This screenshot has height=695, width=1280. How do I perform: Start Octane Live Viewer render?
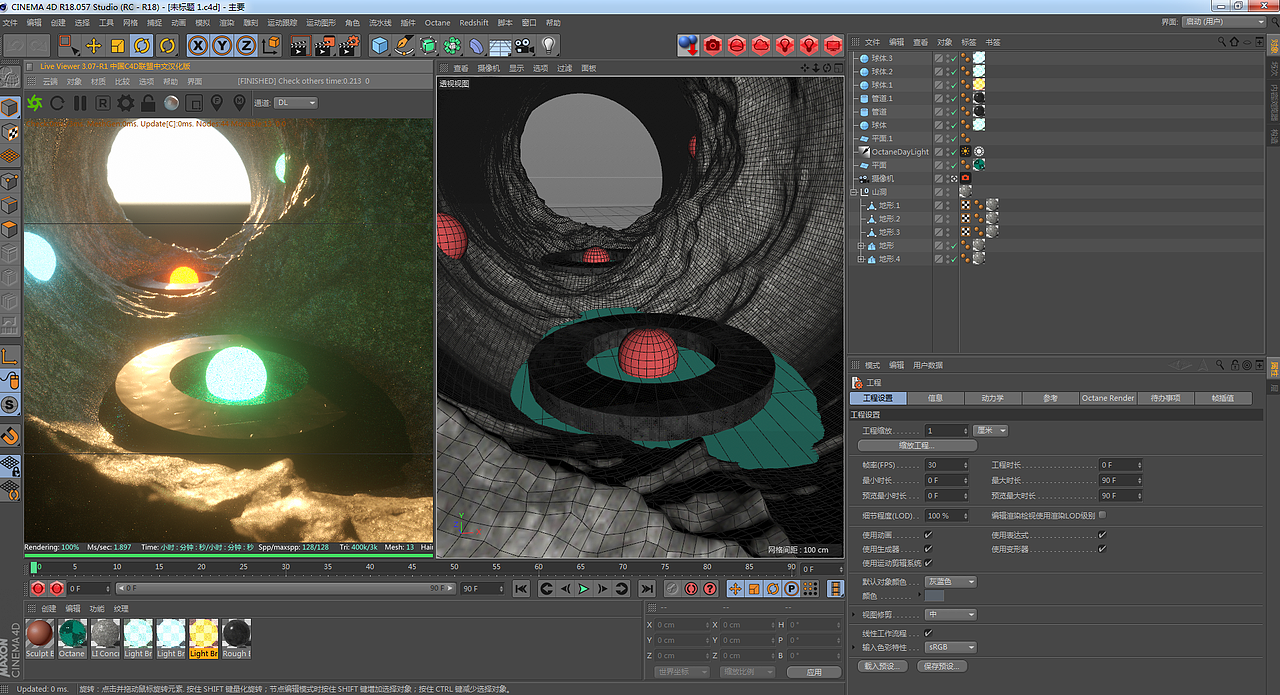[x=35, y=103]
